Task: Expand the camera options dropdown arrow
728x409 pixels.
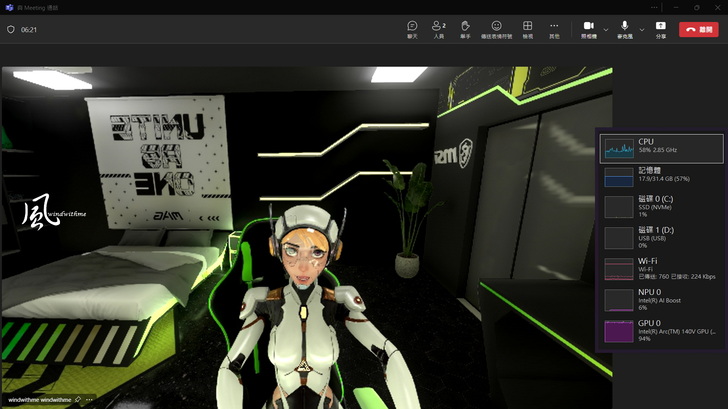Action: (606, 30)
